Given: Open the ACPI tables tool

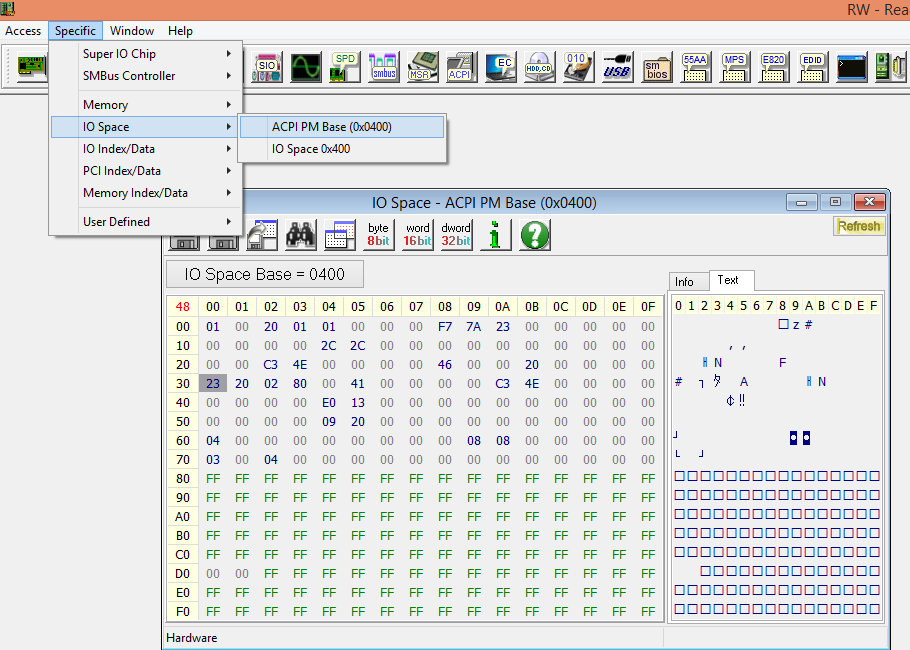Looking at the screenshot, I should point(461,67).
